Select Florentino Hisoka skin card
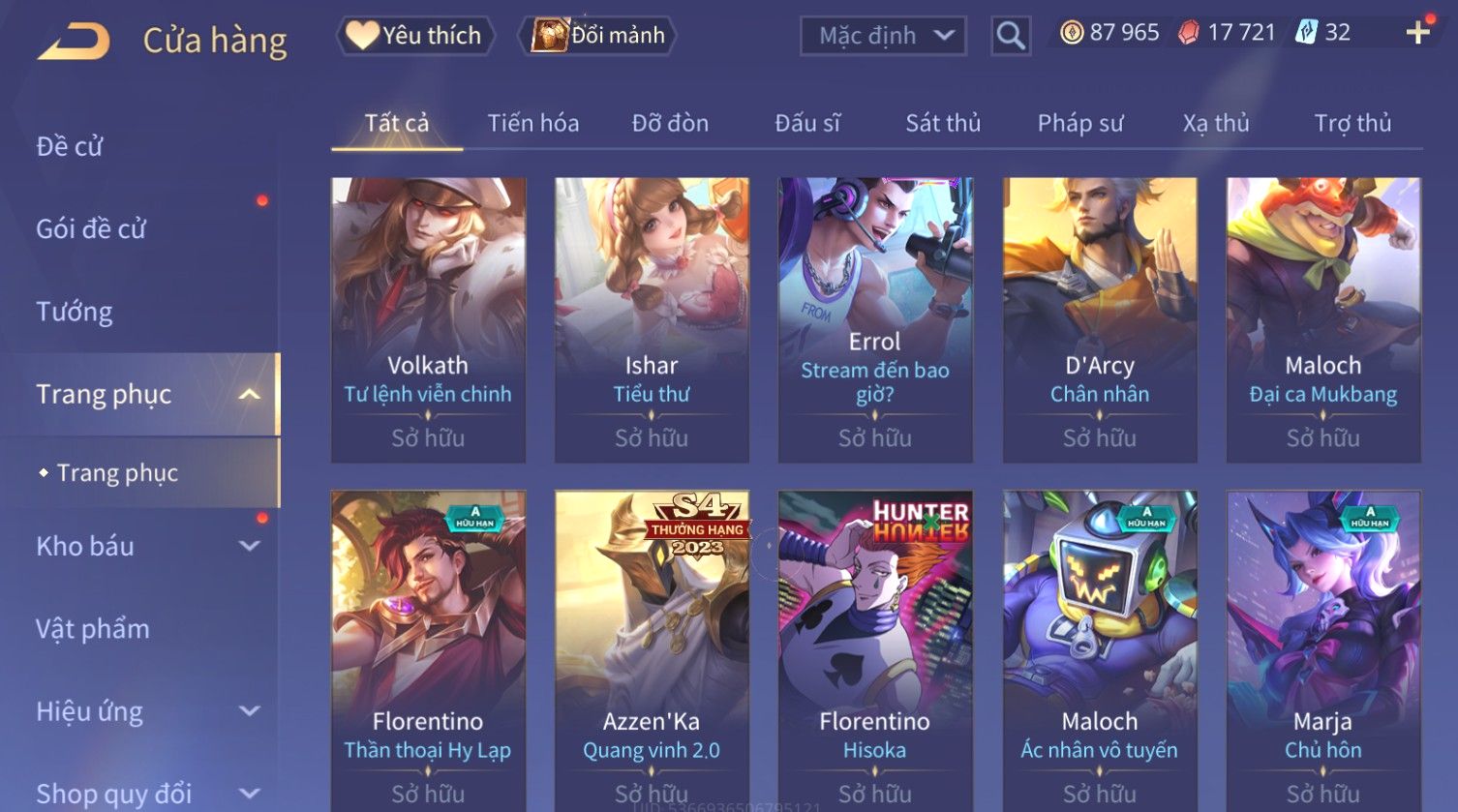Viewport: 1458px width, 812px height. tap(875, 650)
